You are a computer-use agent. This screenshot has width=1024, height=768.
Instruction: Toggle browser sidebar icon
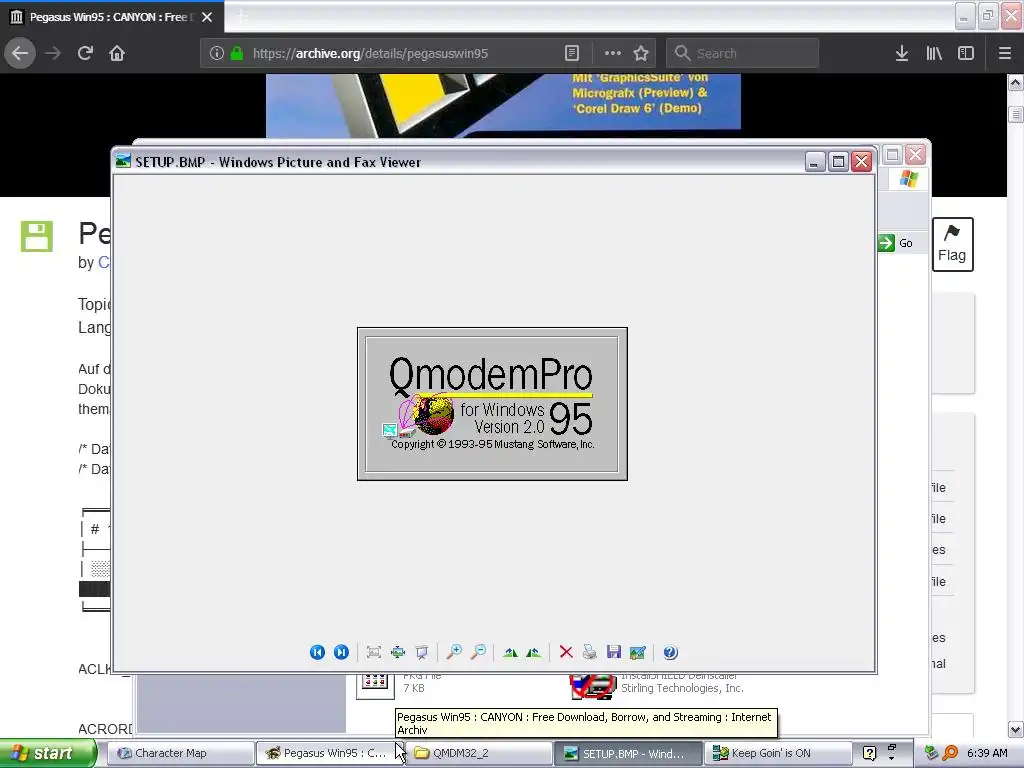point(966,54)
